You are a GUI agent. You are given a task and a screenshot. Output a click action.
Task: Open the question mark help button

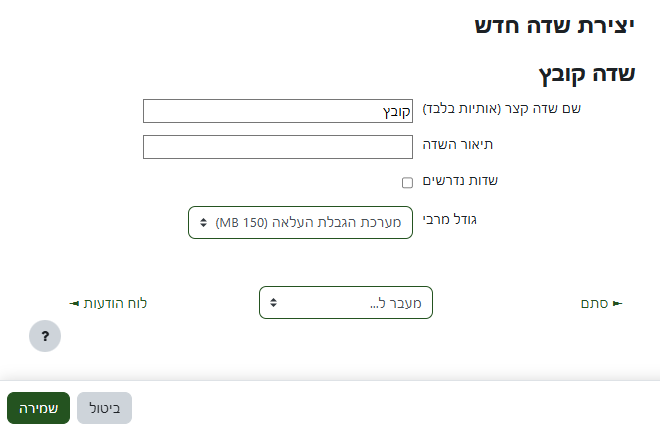[x=45, y=336]
